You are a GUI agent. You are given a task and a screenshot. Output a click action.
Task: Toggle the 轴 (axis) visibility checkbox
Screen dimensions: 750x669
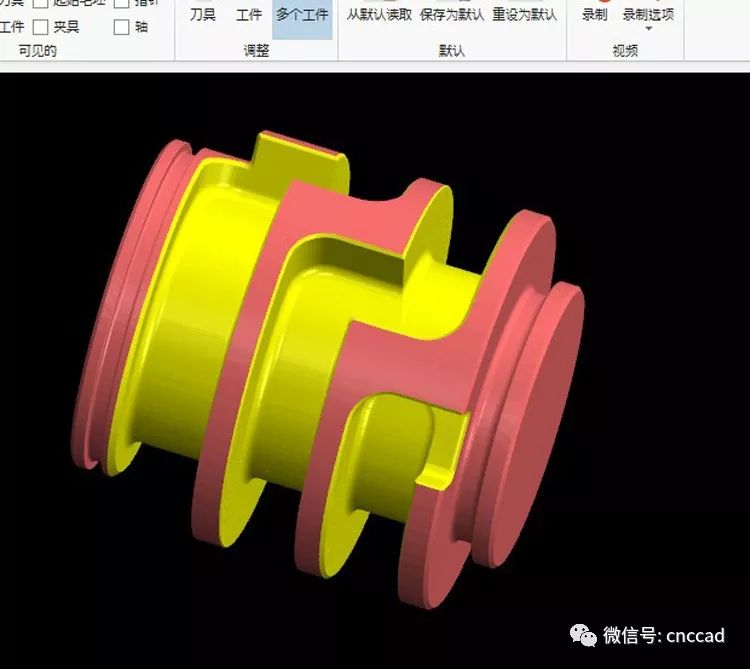coord(121,27)
